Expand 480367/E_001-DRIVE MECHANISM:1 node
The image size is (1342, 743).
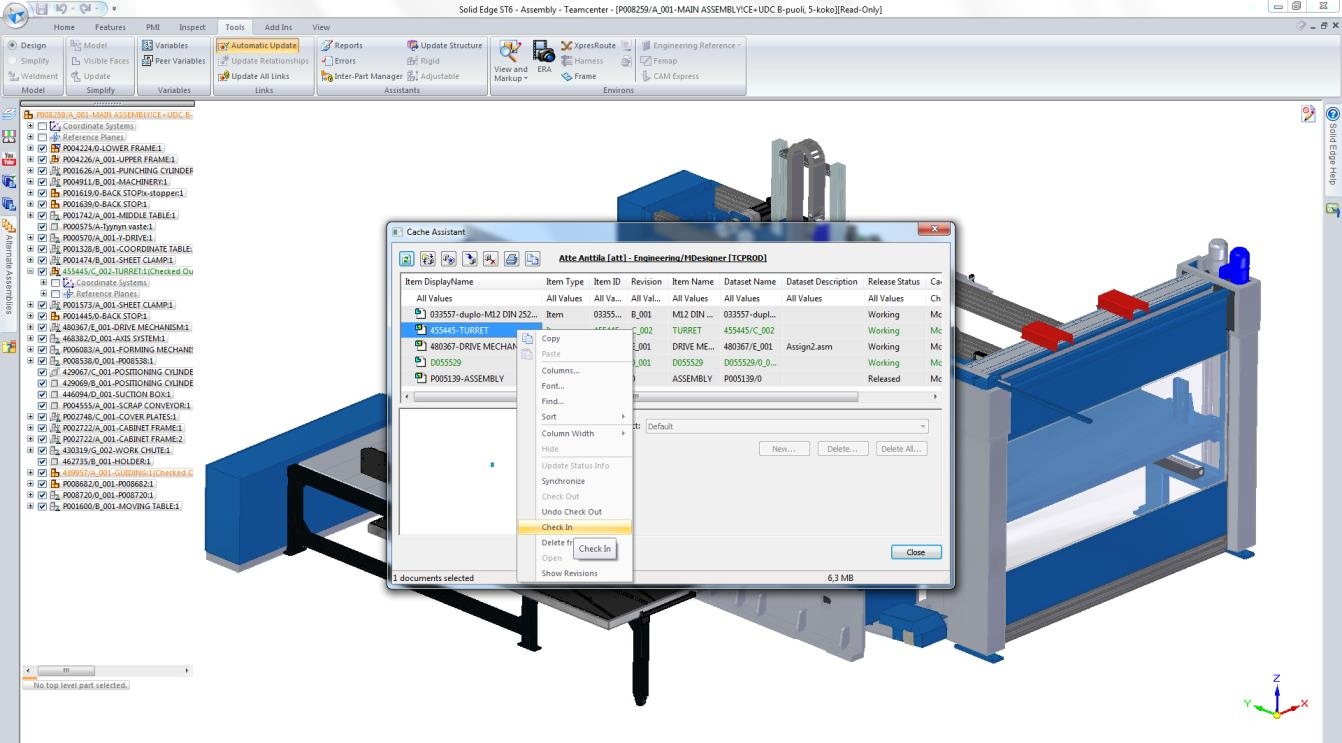31,327
